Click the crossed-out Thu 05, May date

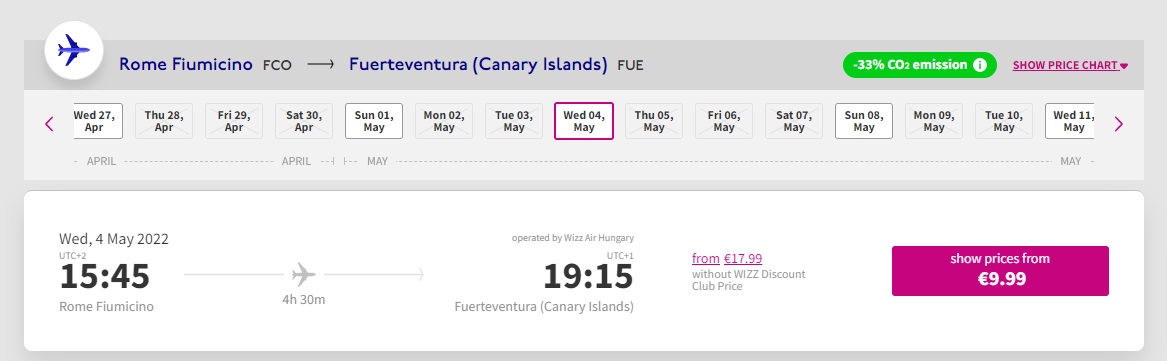(653, 121)
